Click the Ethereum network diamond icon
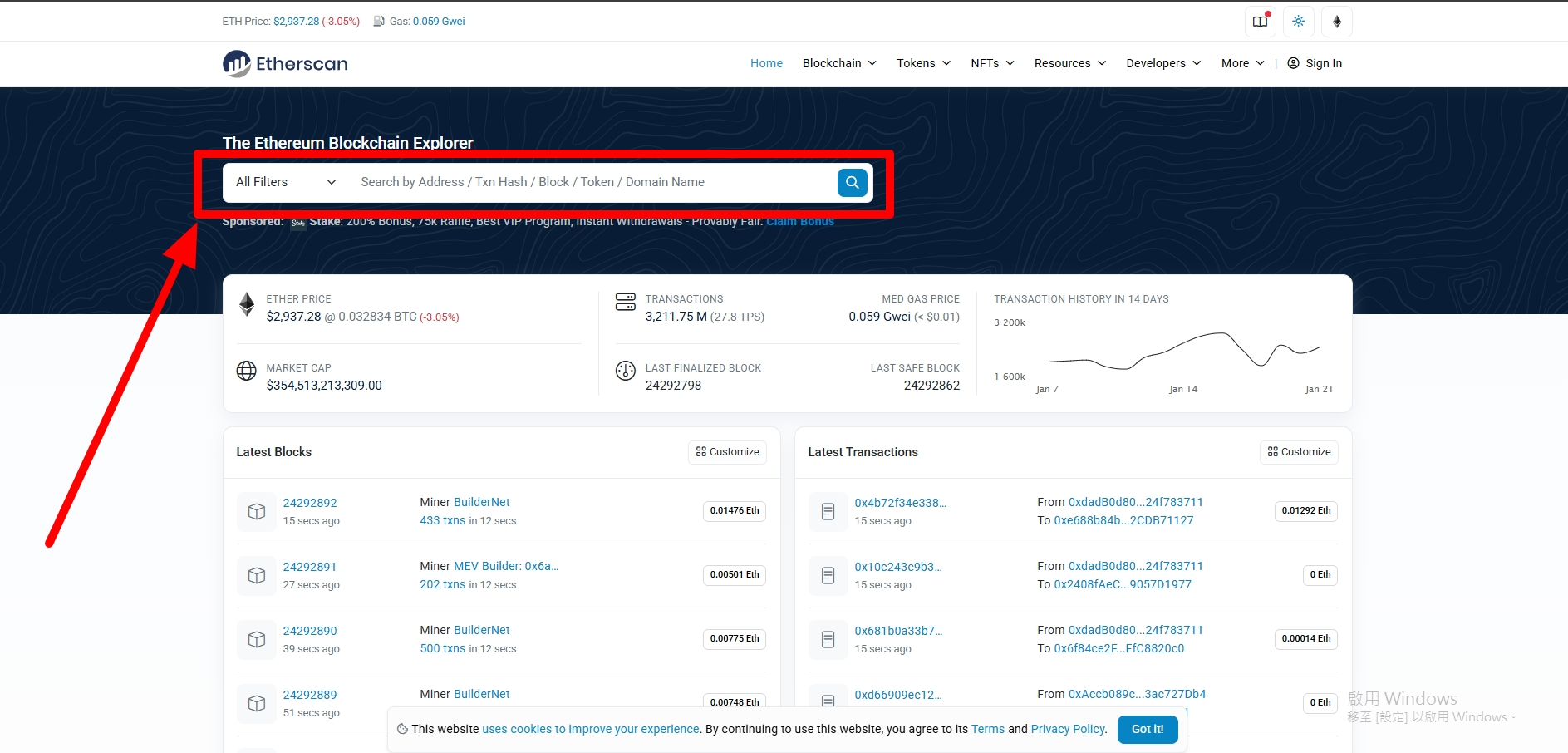The height and width of the screenshot is (753, 1568). point(1336,22)
